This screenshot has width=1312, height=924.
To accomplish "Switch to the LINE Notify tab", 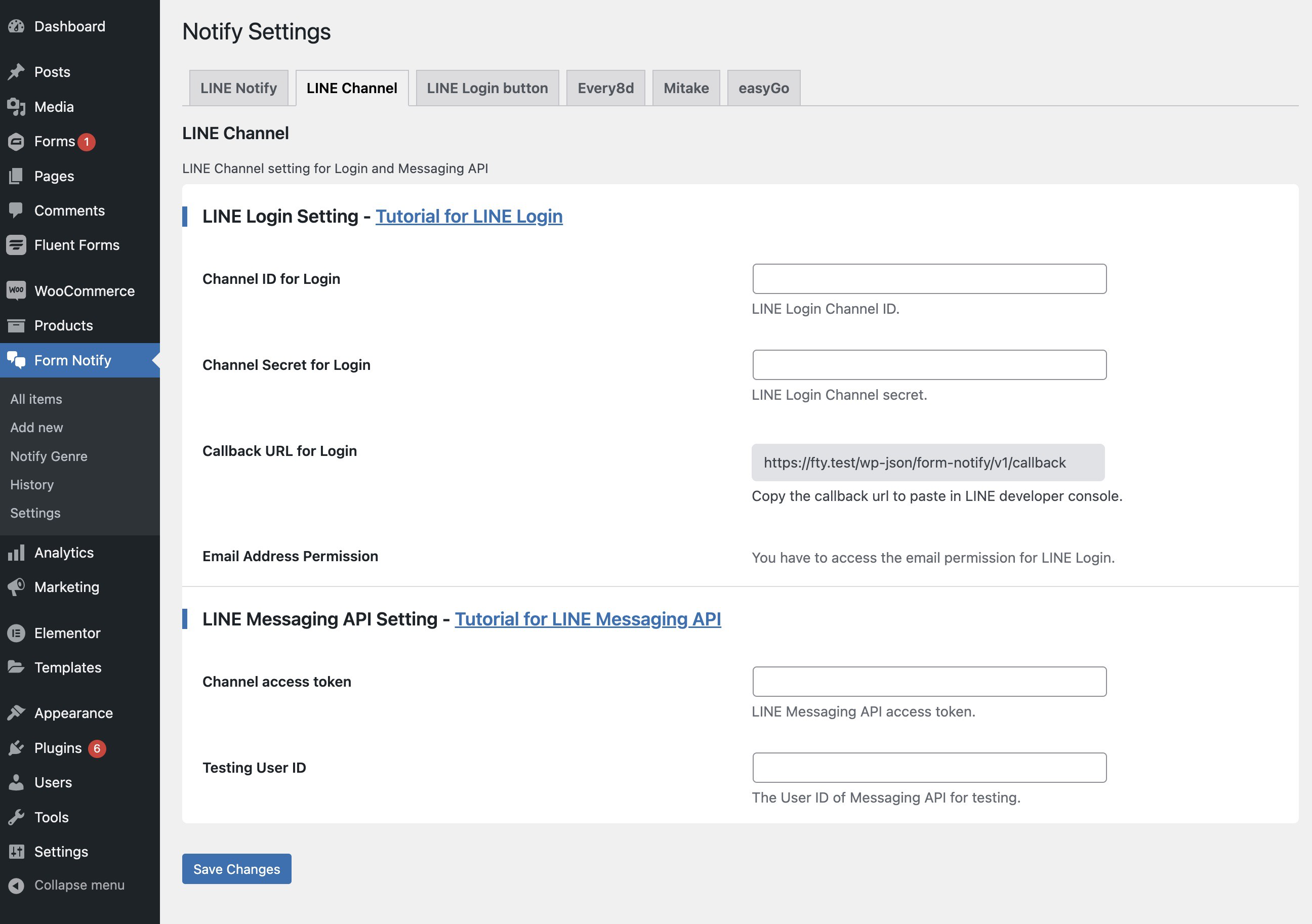I will click(238, 88).
